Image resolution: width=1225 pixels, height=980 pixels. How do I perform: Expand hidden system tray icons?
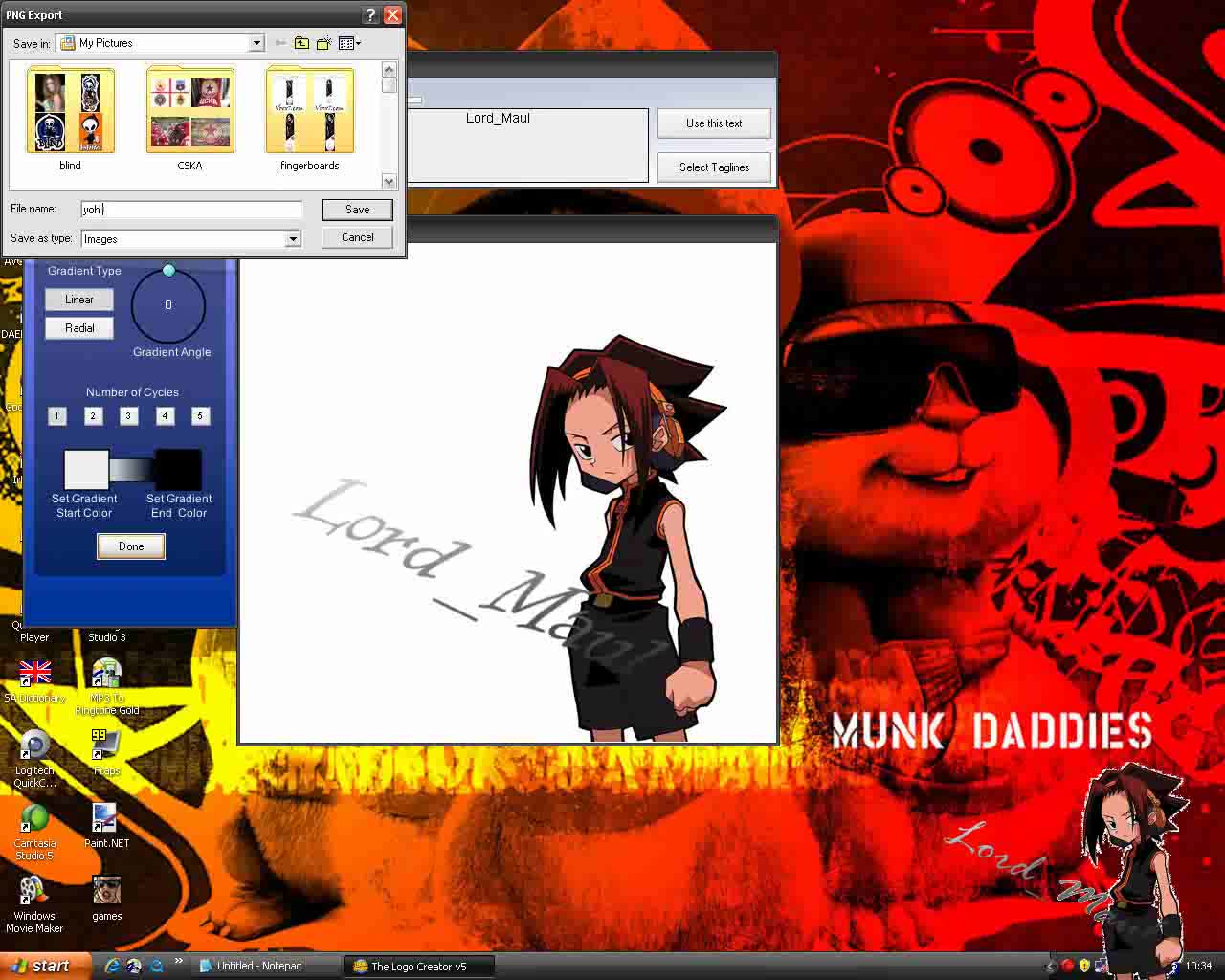pos(1051,966)
